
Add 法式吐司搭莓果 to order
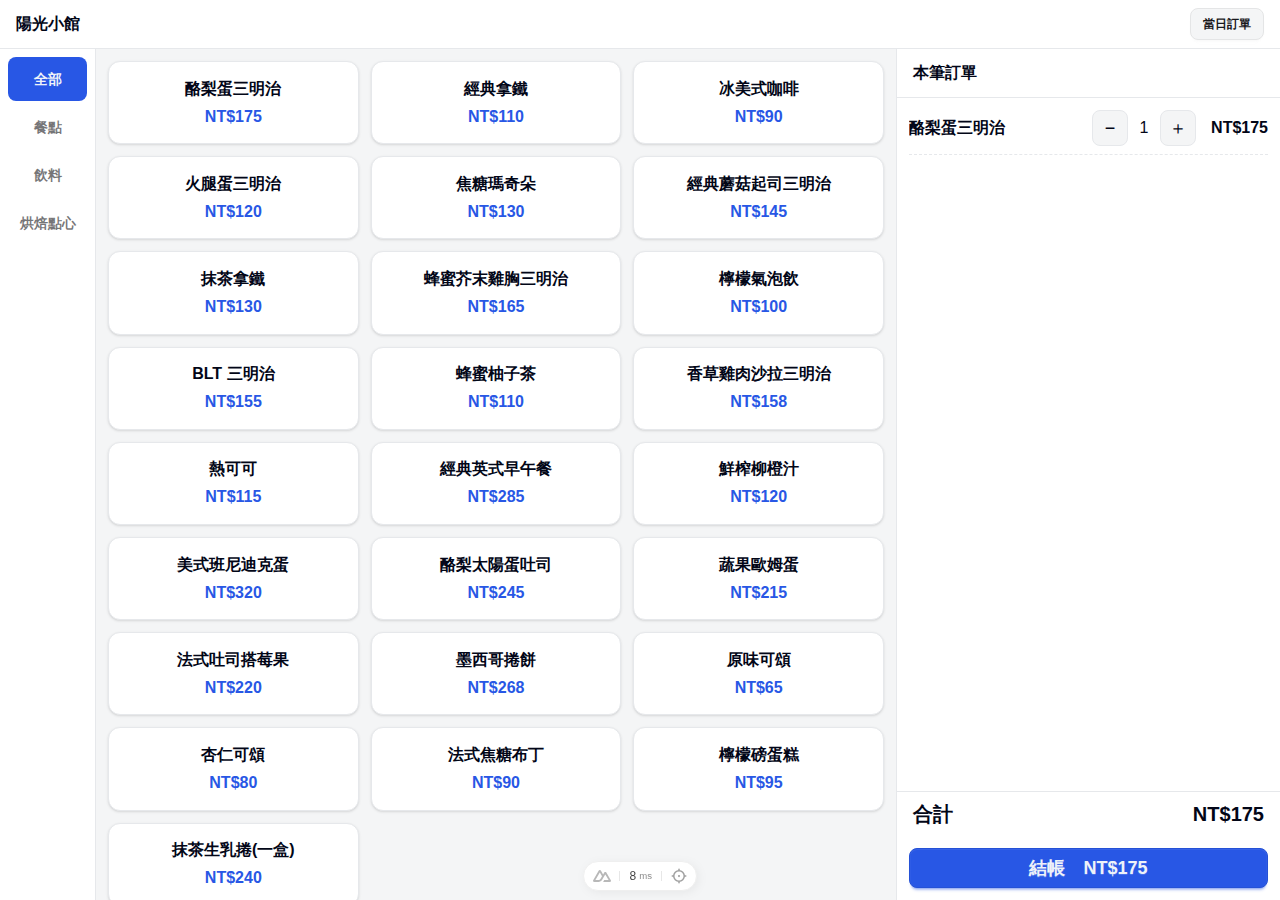tap(233, 674)
